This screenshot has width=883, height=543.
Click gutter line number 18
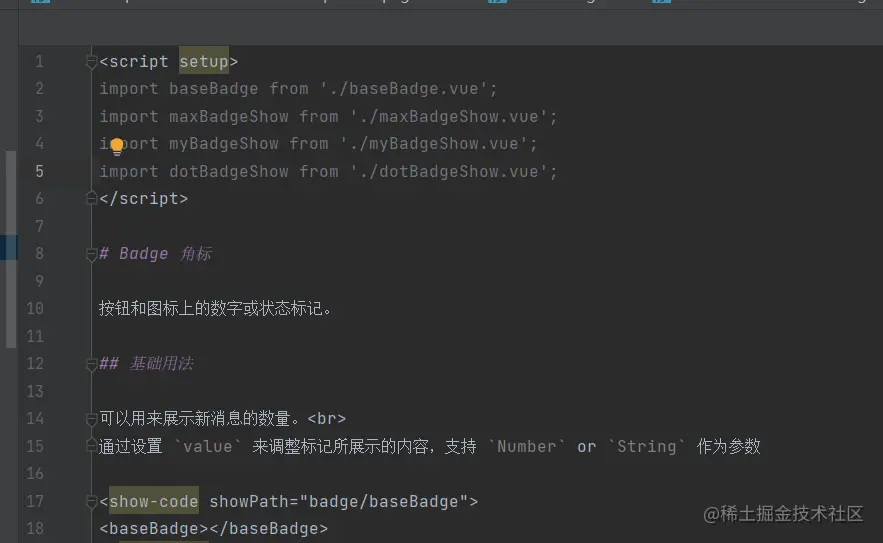click(x=35, y=528)
